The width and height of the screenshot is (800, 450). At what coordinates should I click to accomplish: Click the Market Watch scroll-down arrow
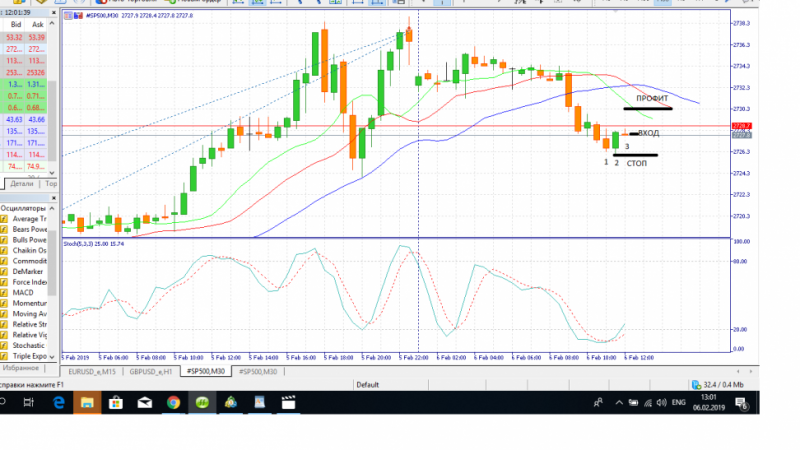(52, 172)
